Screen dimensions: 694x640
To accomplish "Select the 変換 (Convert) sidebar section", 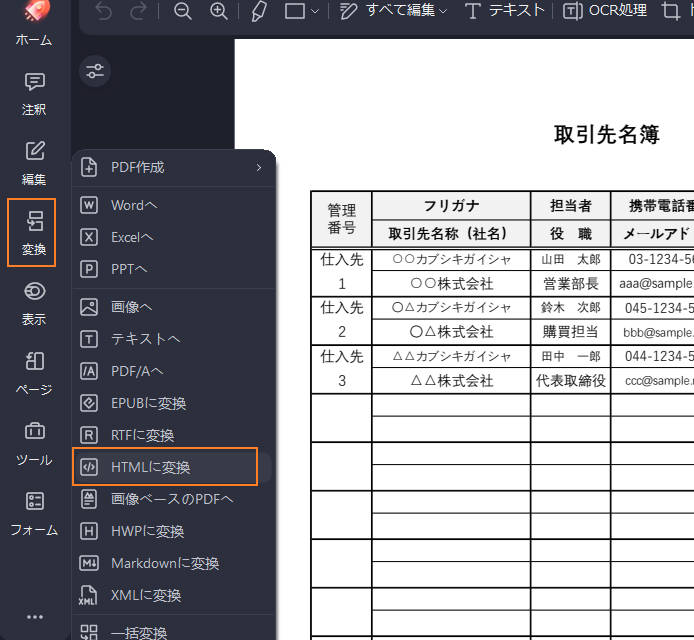I will point(32,233).
